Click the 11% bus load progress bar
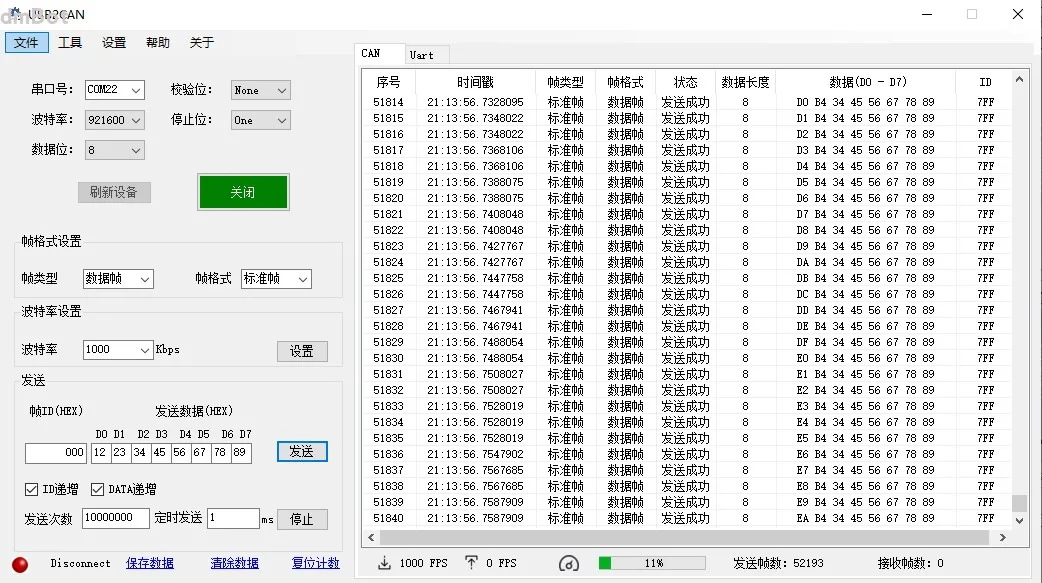 (652, 563)
